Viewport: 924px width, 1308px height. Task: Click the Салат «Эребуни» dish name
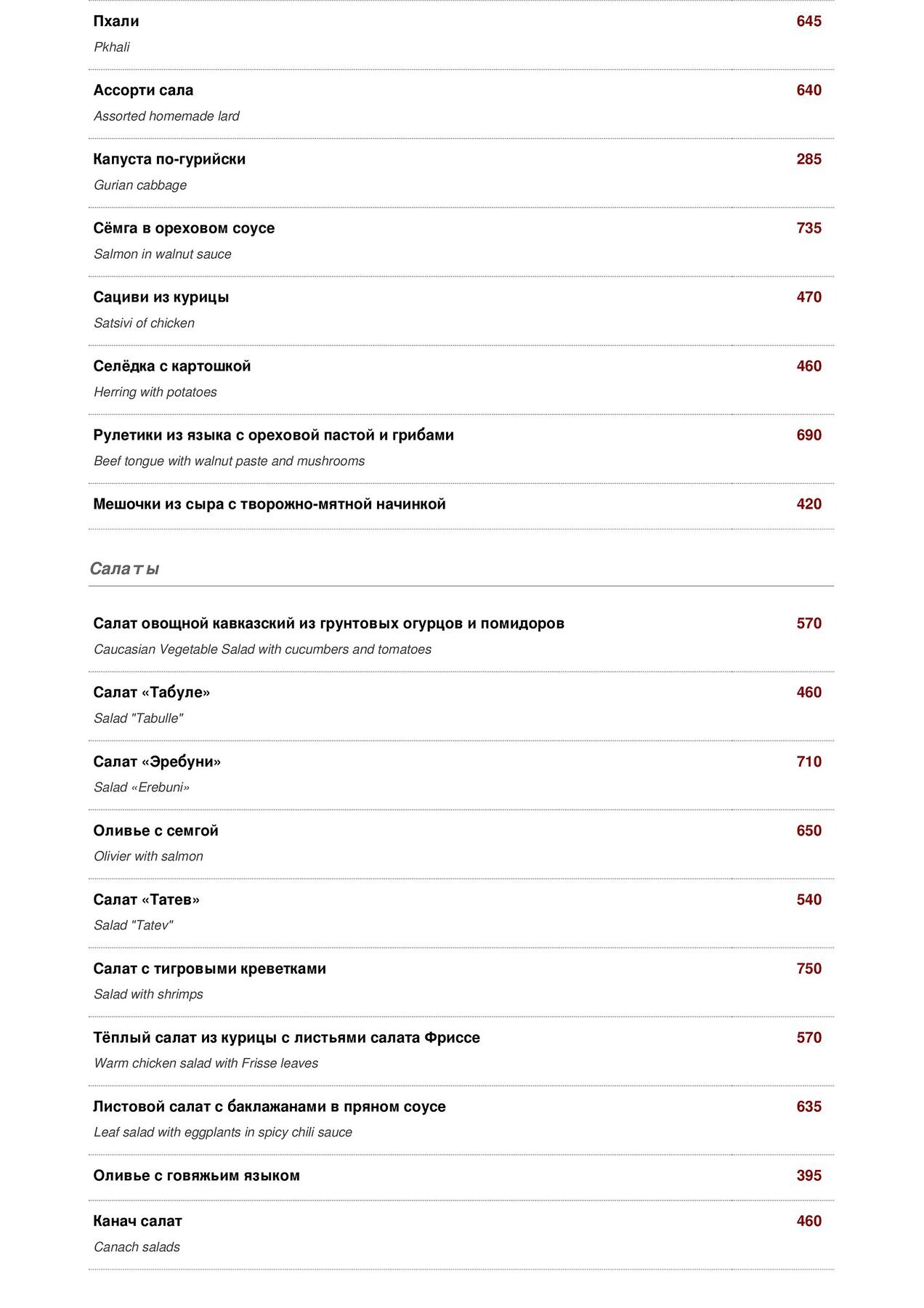pos(157,762)
